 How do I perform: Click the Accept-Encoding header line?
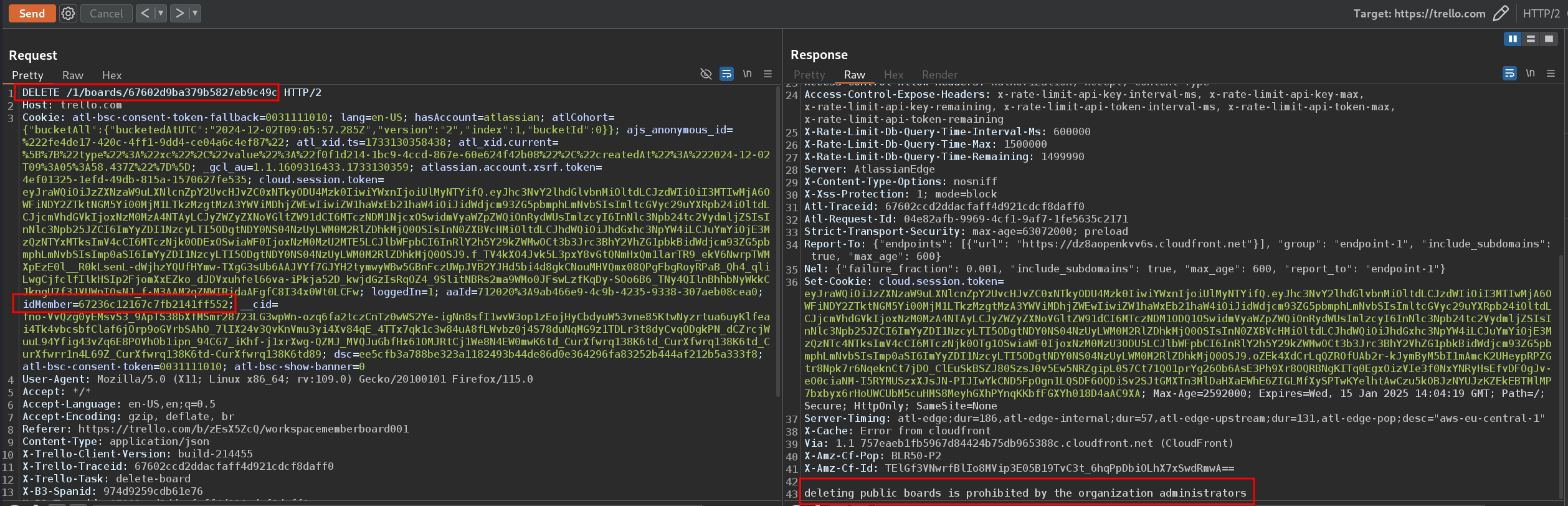pos(128,416)
